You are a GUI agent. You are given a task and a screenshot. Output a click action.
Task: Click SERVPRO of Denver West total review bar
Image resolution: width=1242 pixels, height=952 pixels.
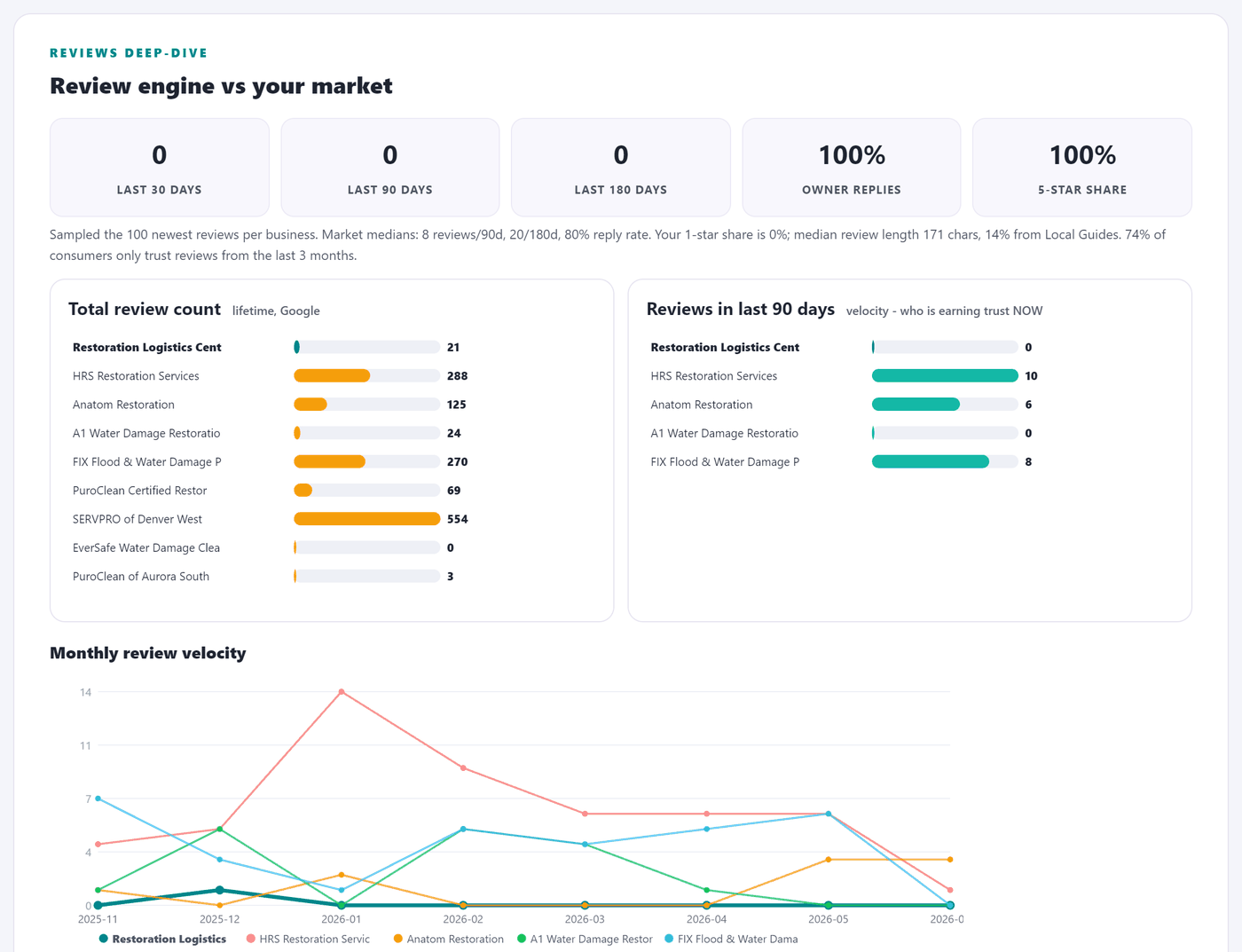[366, 519]
